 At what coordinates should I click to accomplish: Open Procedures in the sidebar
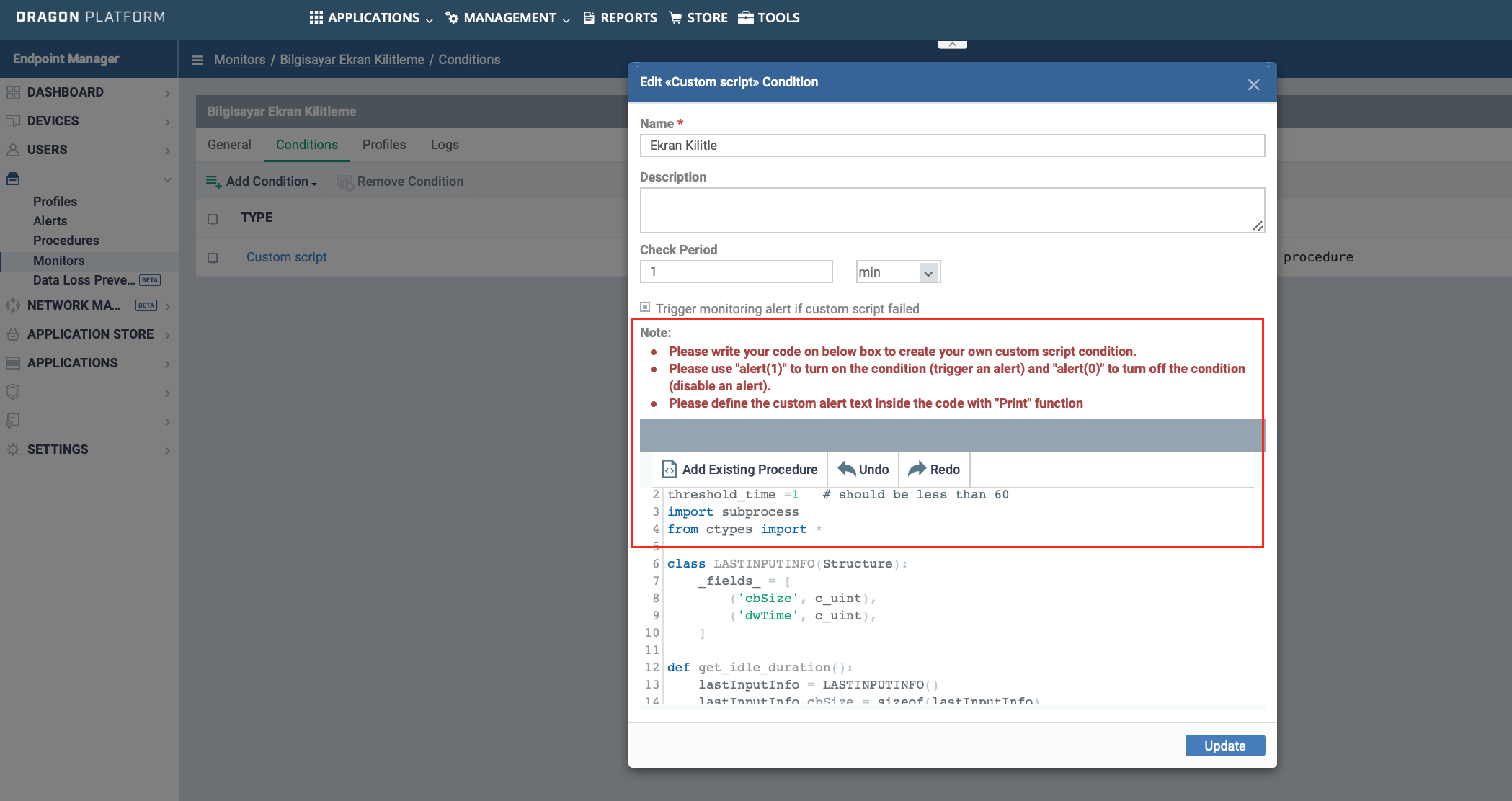coord(66,241)
